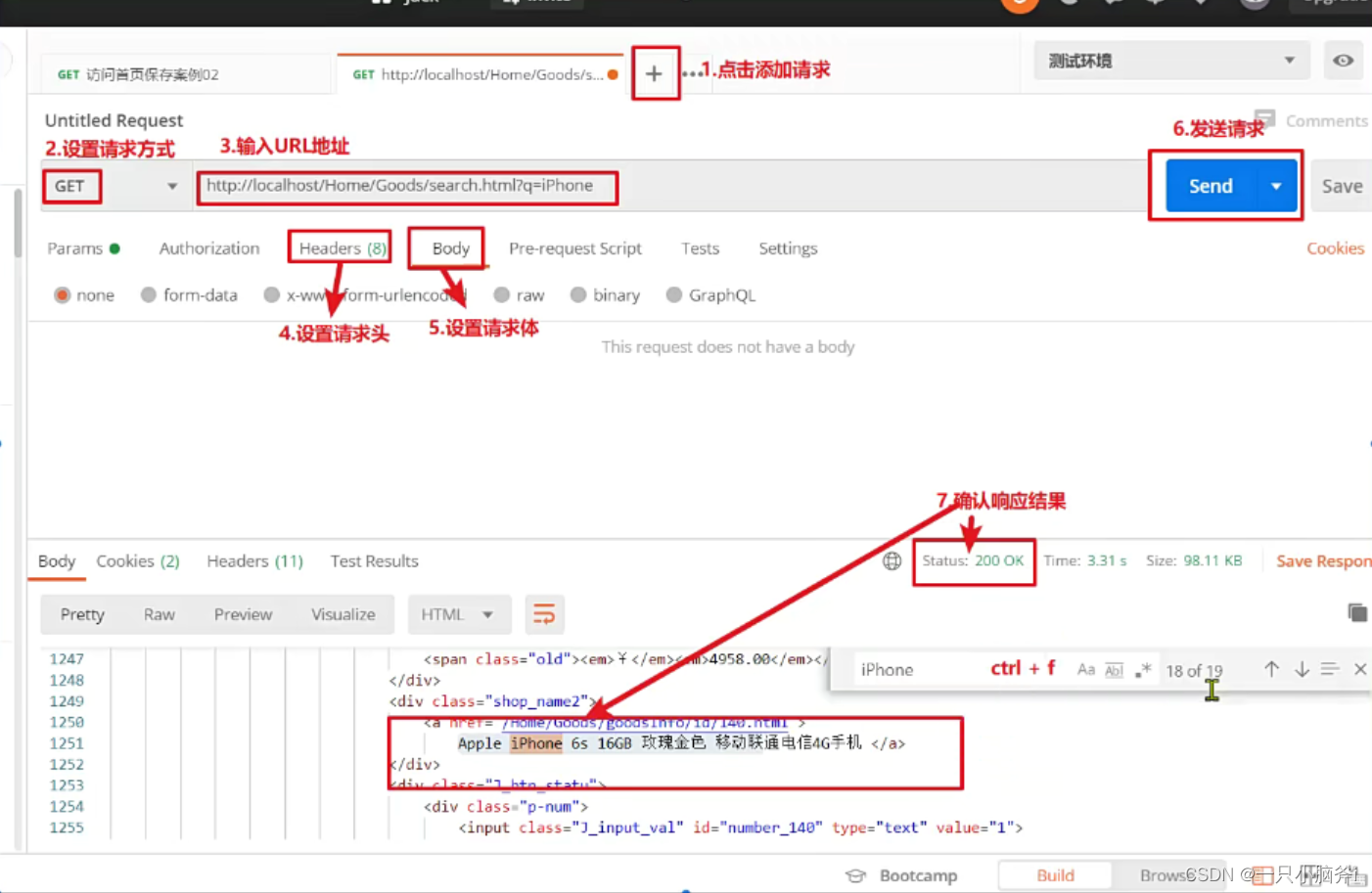Click the Untitled Request title

pyautogui.click(x=114, y=120)
